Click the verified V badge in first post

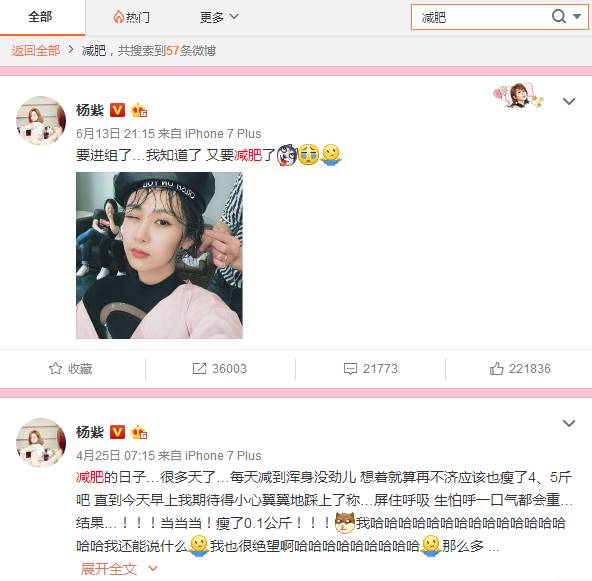(117, 110)
